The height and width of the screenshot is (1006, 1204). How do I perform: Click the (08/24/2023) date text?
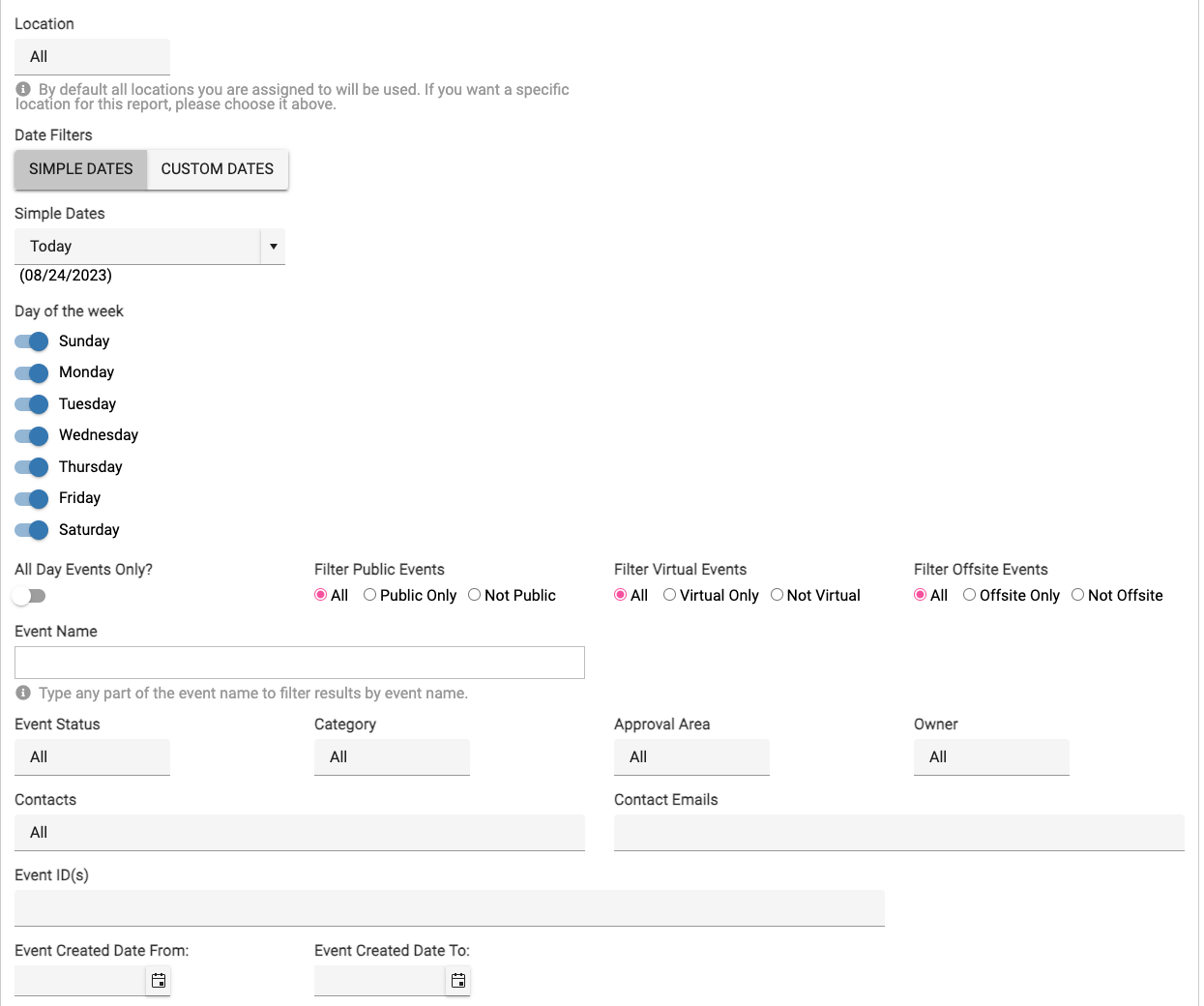pos(66,276)
